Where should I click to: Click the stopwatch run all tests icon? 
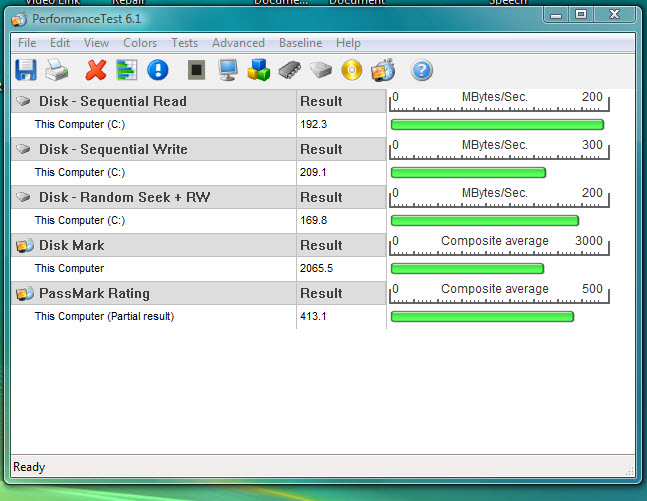click(x=383, y=70)
